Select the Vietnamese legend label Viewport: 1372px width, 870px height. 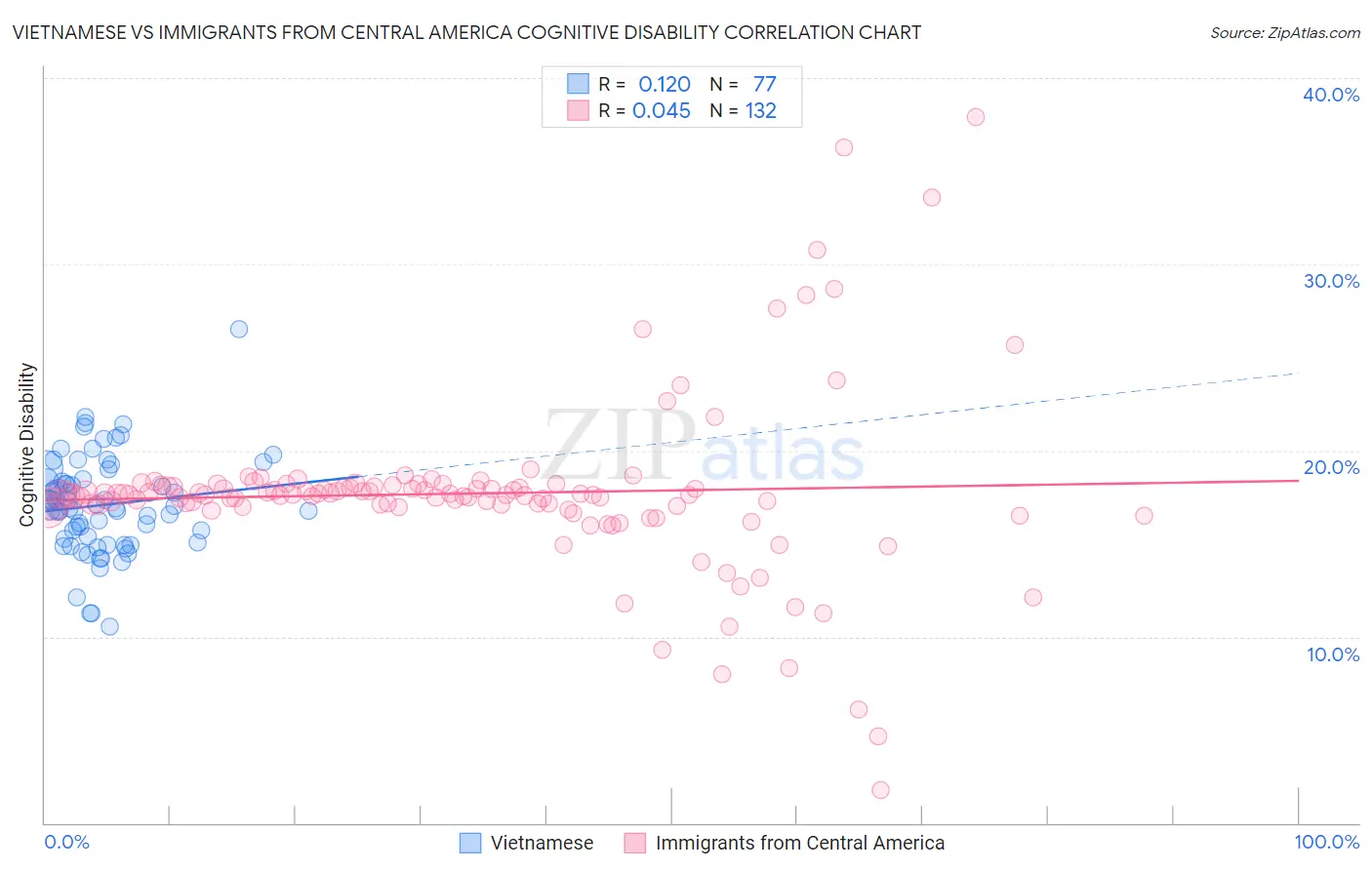(x=542, y=843)
